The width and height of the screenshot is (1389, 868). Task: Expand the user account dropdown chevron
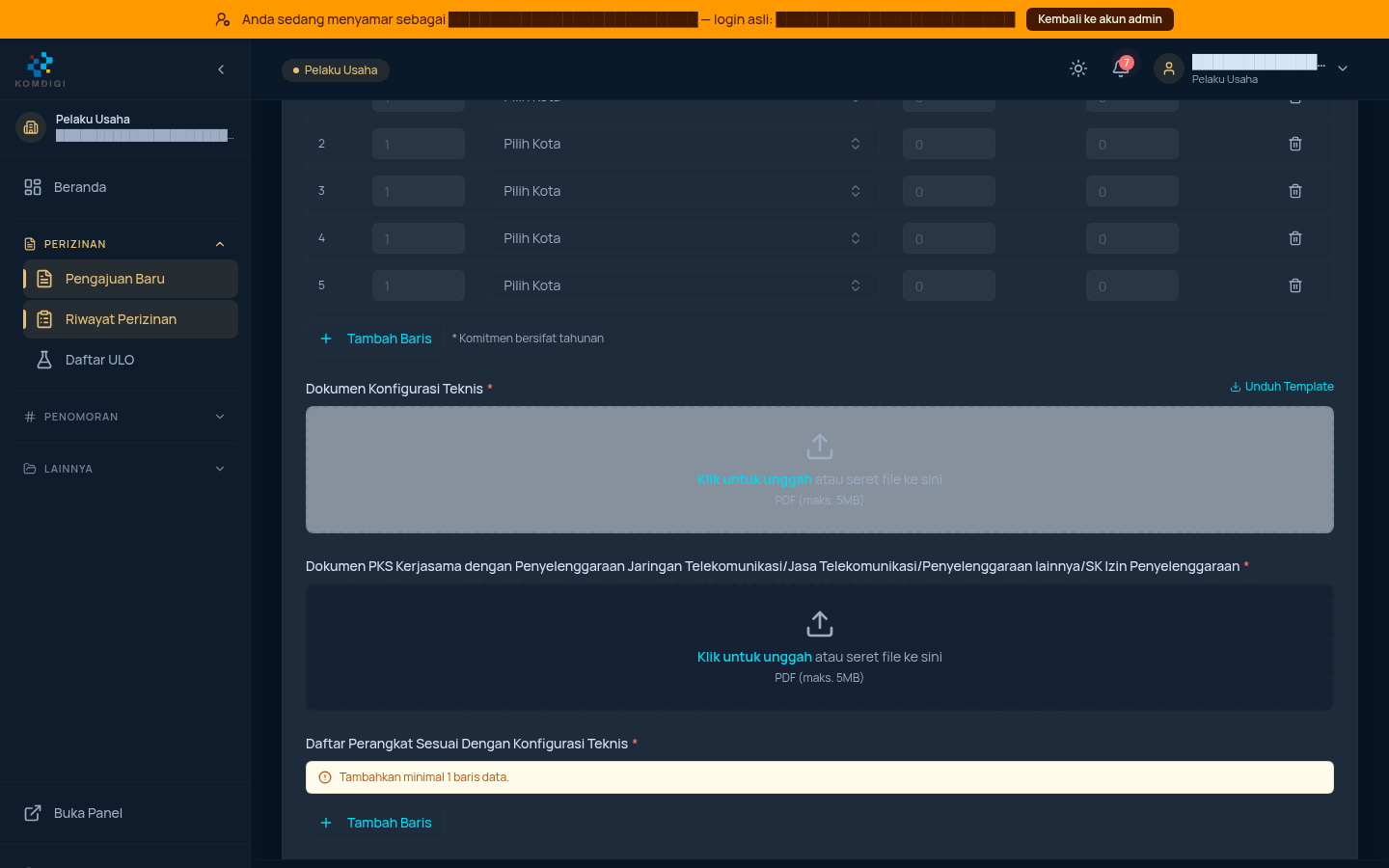(1343, 68)
